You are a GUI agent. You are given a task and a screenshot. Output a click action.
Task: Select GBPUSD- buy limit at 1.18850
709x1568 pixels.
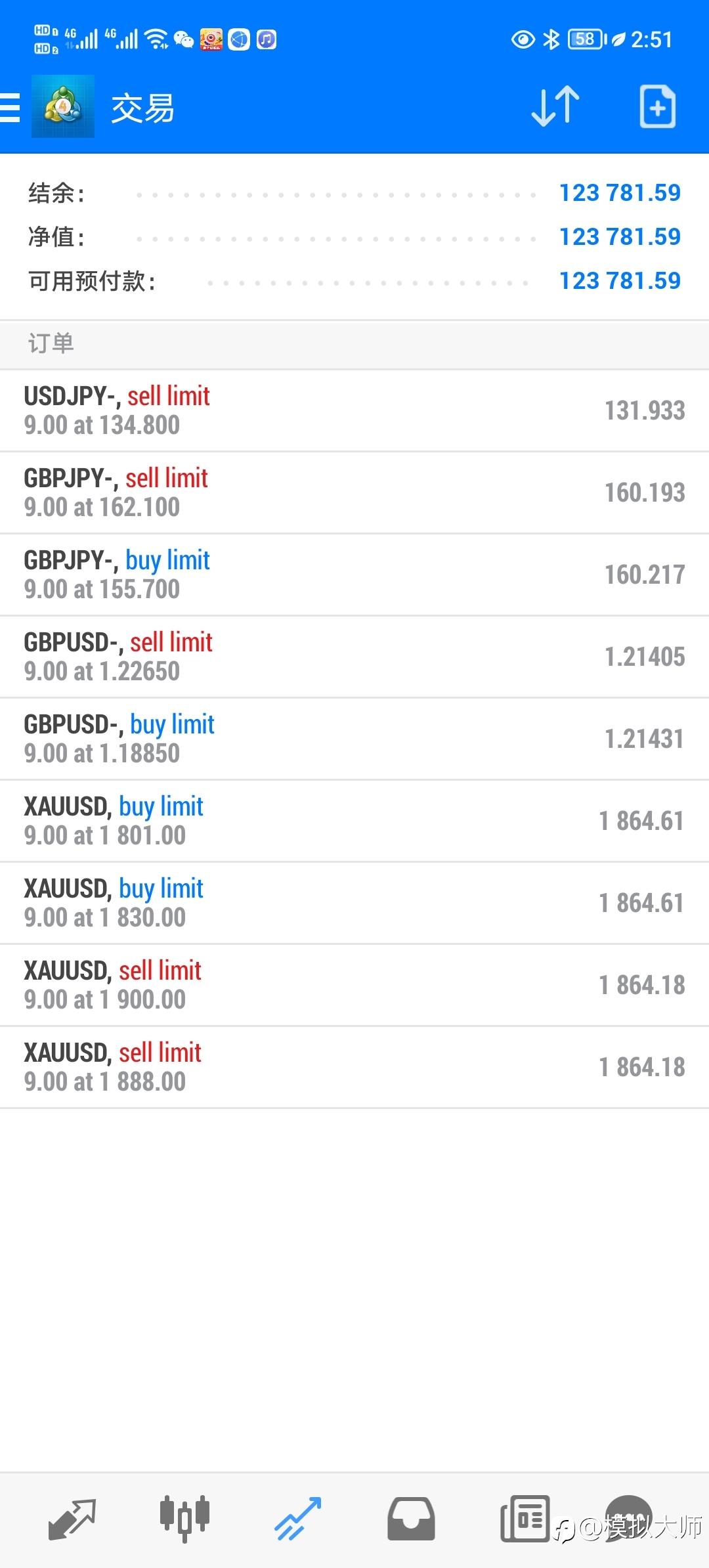coord(354,739)
